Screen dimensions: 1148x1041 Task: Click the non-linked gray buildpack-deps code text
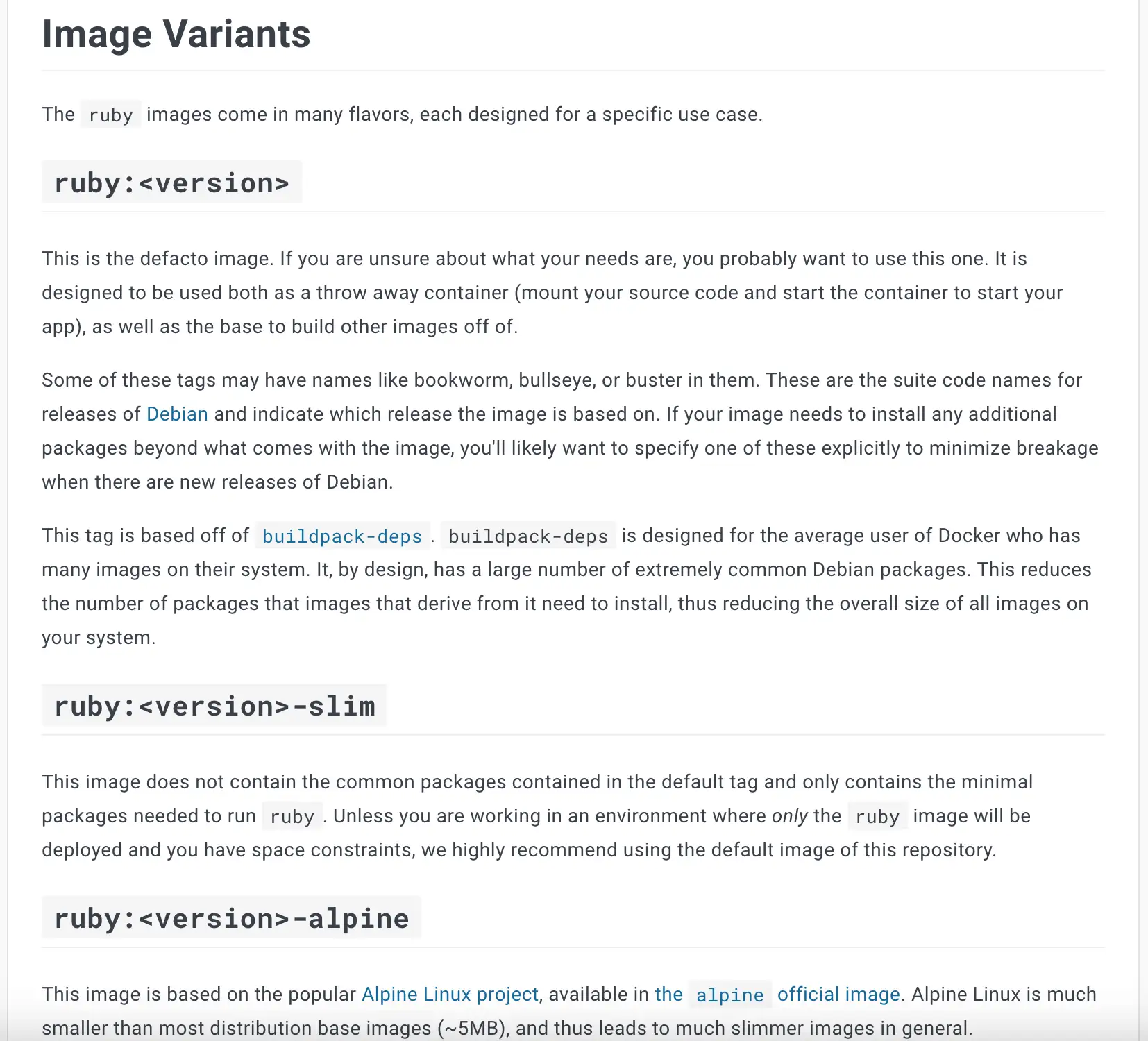pos(527,536)
